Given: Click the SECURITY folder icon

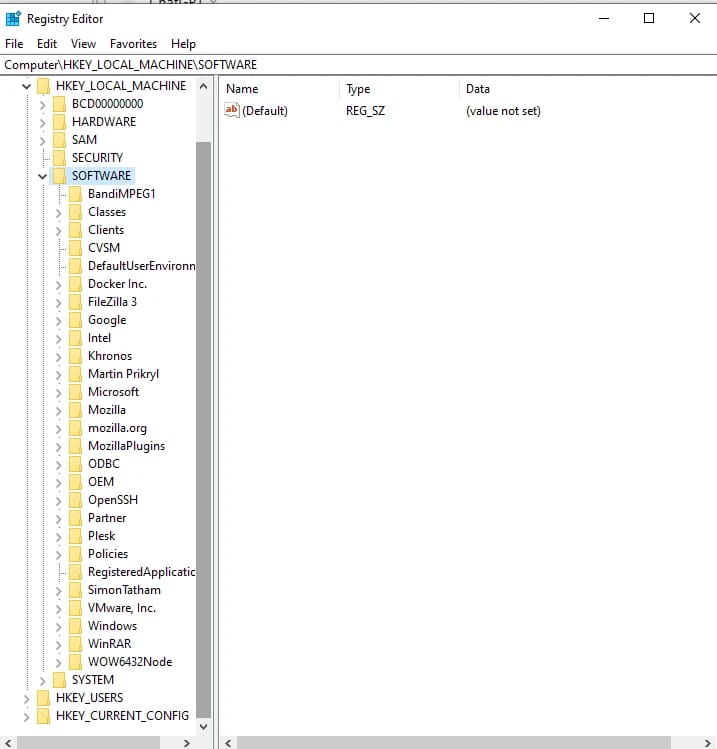Looking at the screenshot, I should point(59,158).
